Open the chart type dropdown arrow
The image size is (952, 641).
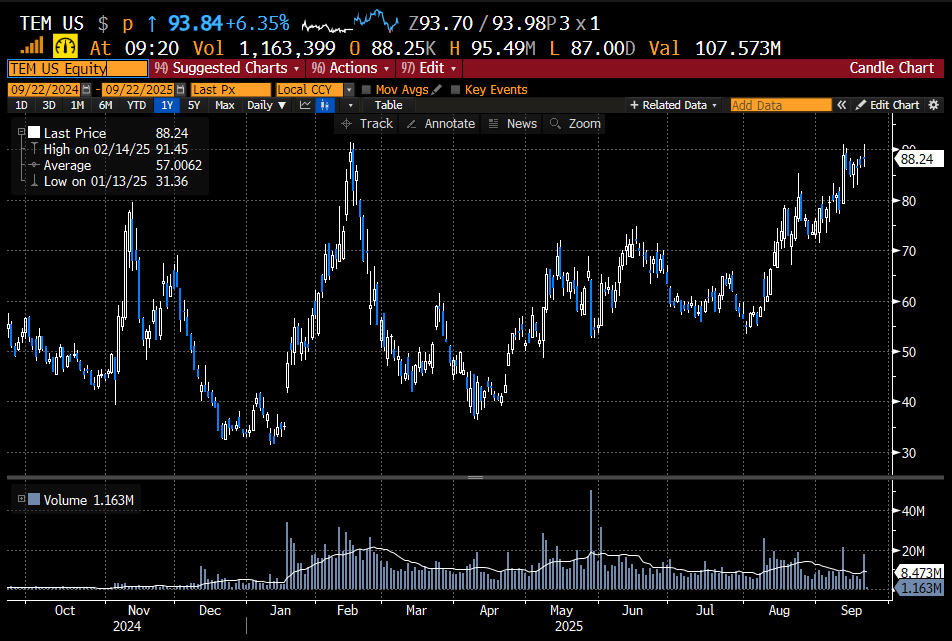[x=350, y=105]
